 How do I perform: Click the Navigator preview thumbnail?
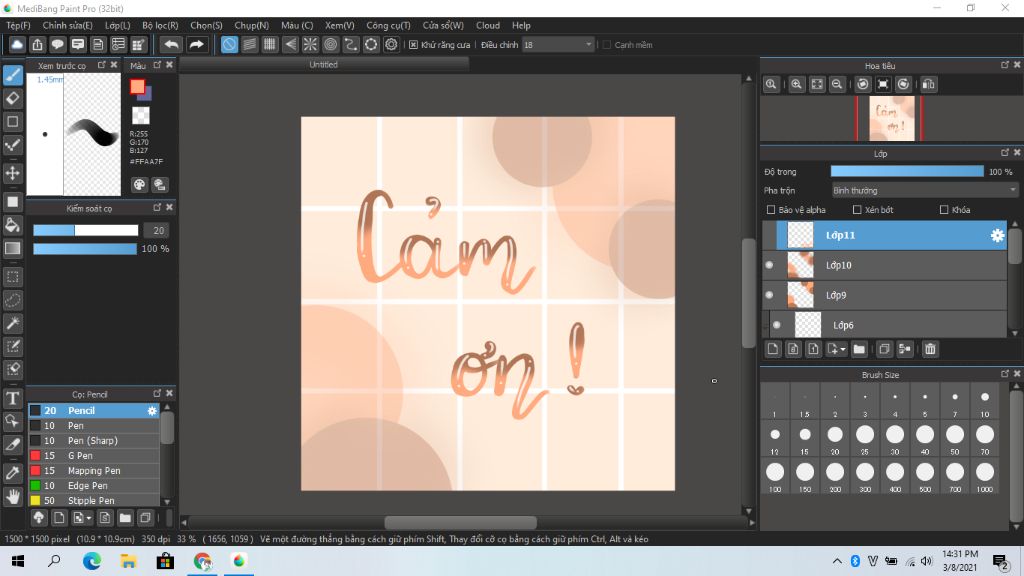pos(891,119)
